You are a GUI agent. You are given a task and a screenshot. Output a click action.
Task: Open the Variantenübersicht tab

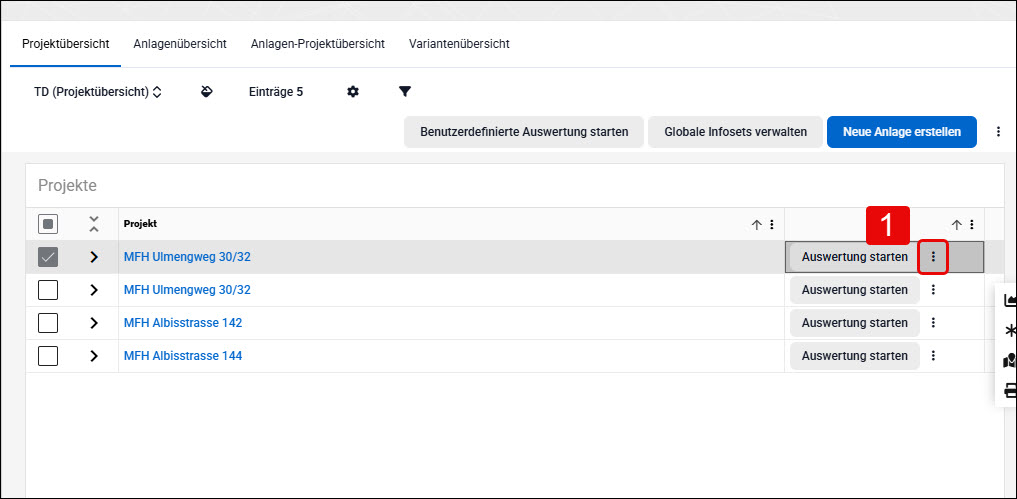coord(459,44)
